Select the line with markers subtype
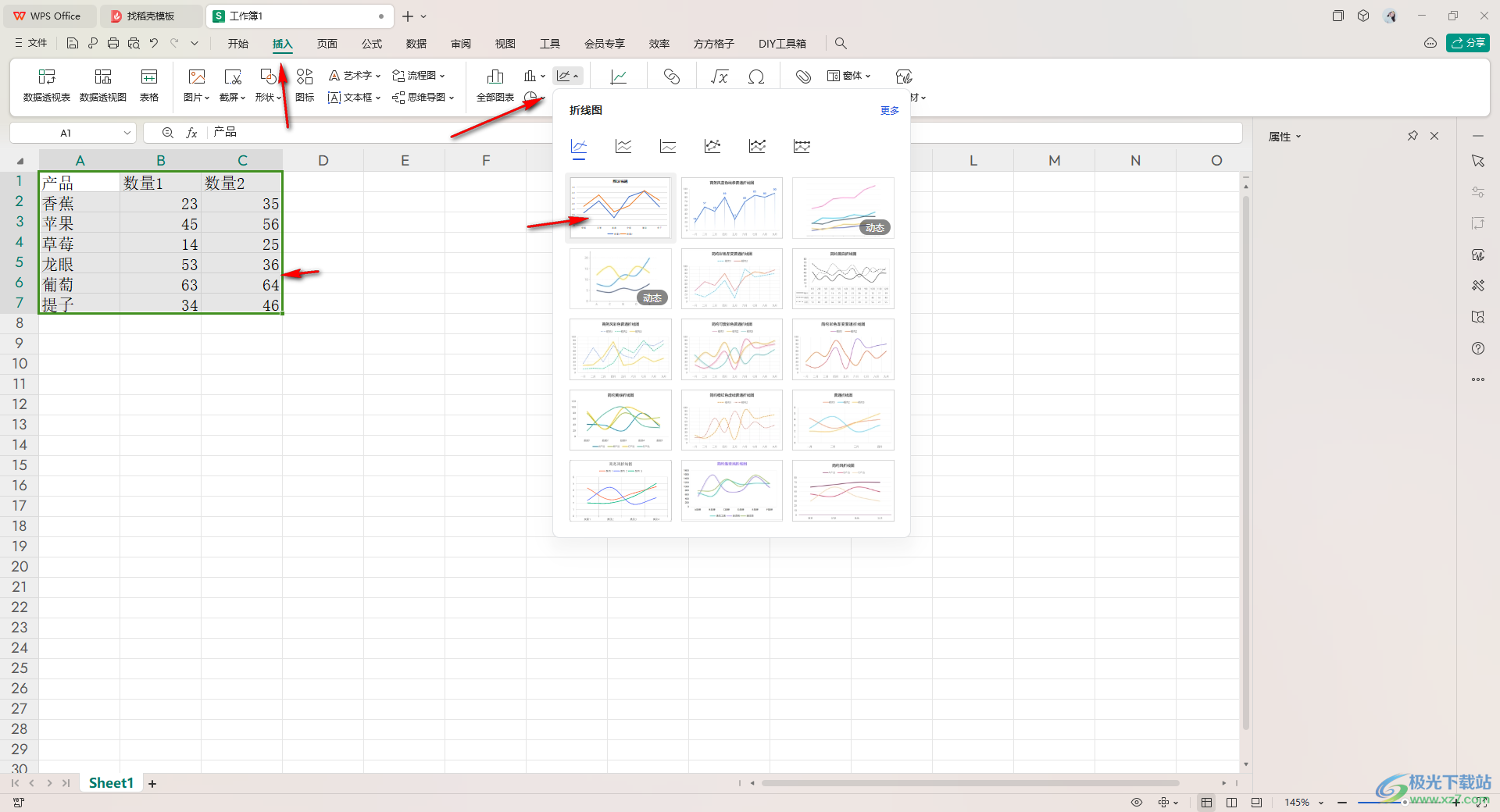 (712, 146)
